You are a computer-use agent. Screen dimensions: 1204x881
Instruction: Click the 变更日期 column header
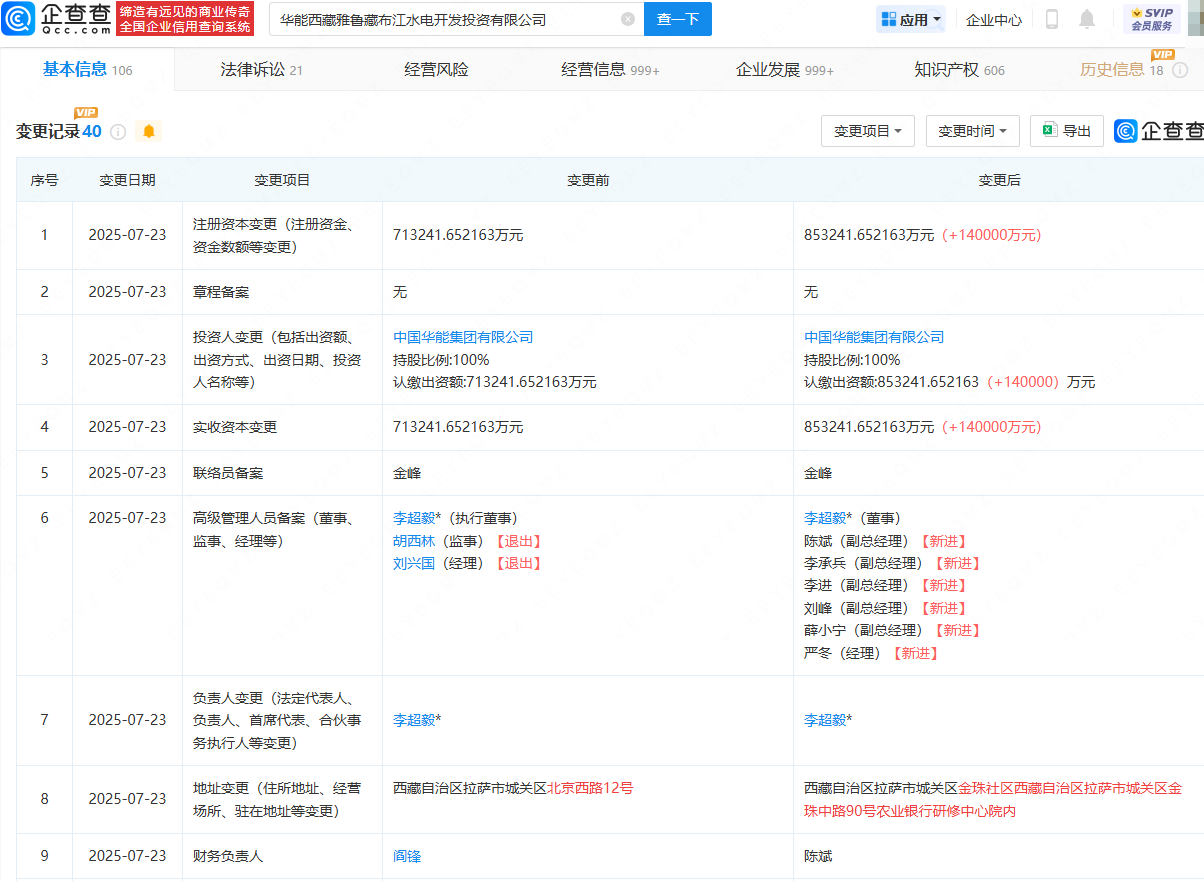pos(127,180)
